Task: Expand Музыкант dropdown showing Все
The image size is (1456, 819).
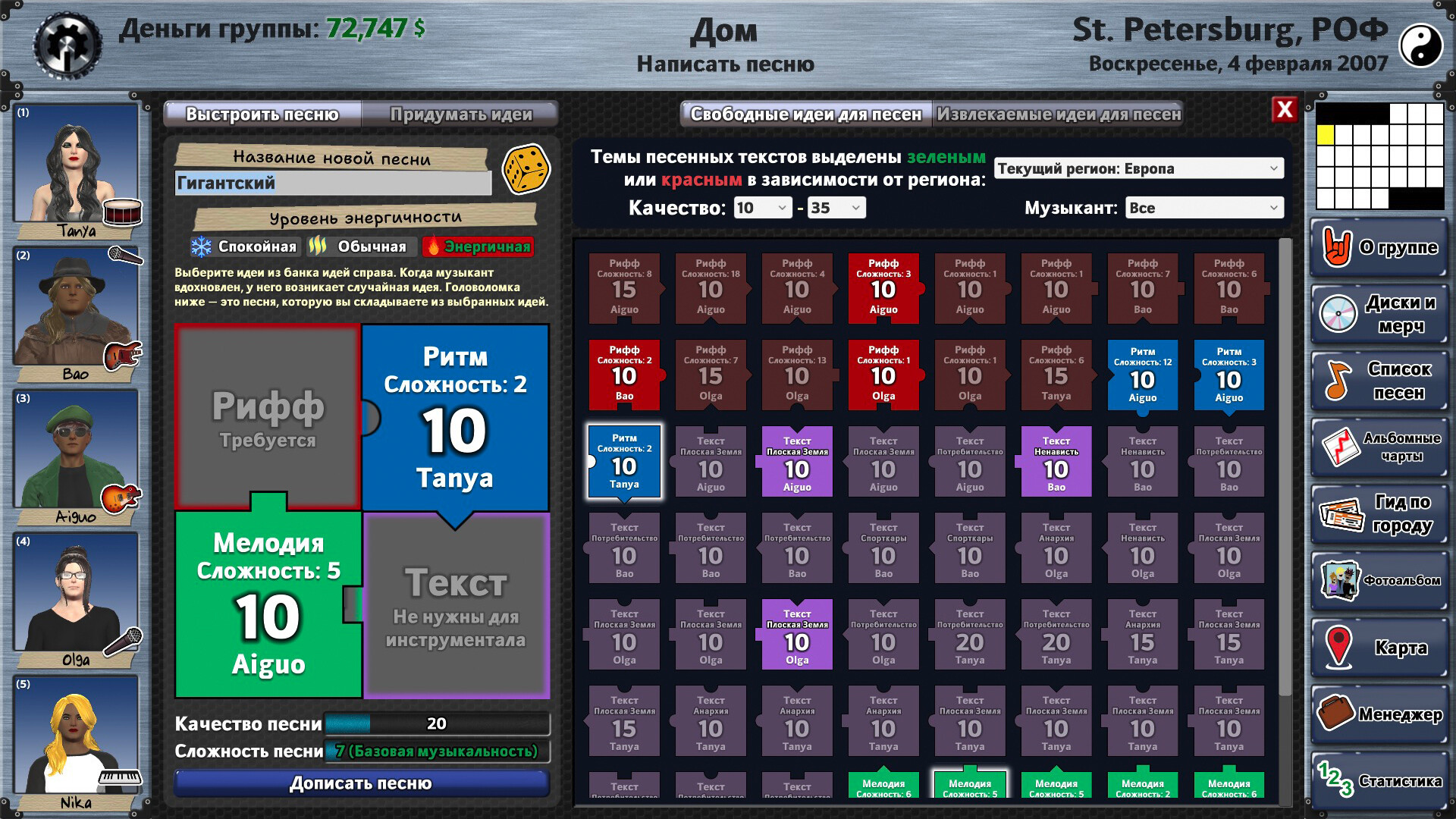Action: pos(1203,208)
